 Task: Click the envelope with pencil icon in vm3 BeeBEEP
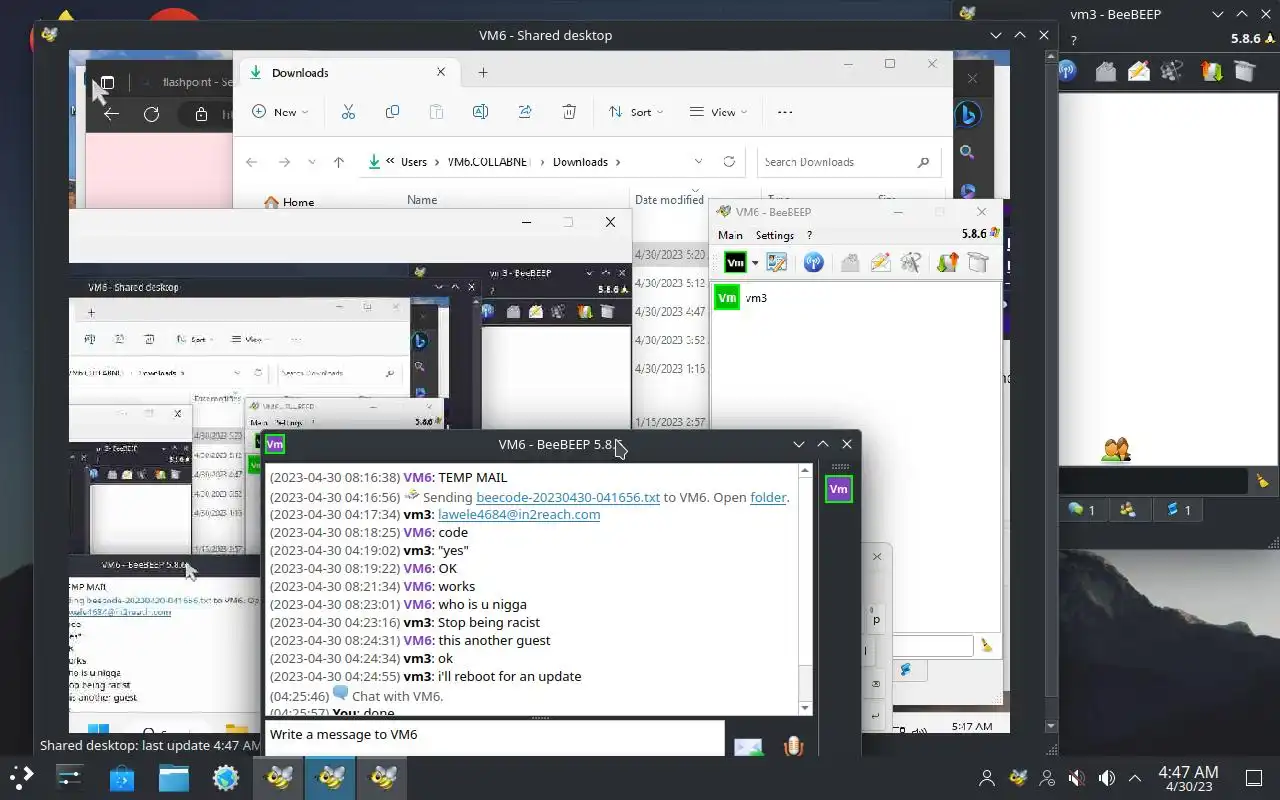coord(1139,71)
